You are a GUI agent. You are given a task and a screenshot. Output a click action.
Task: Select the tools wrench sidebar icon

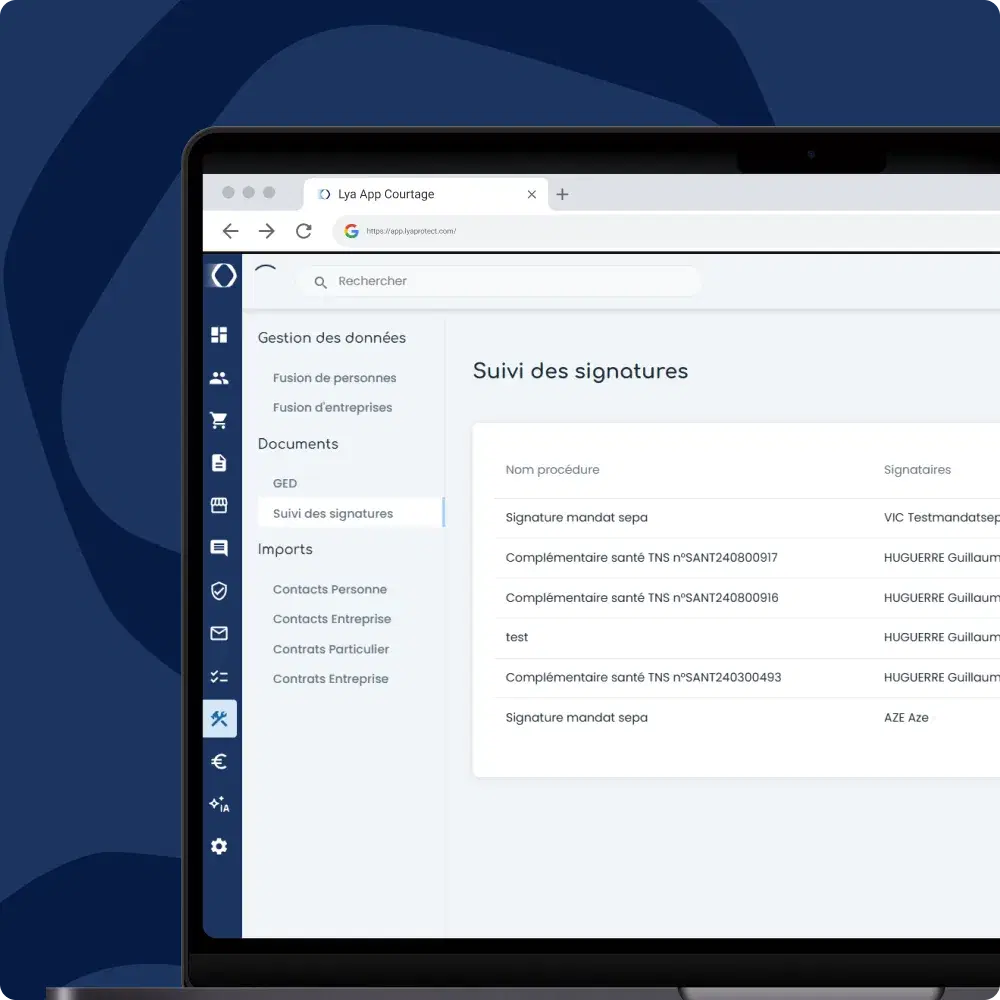click(x=219, y=719)
